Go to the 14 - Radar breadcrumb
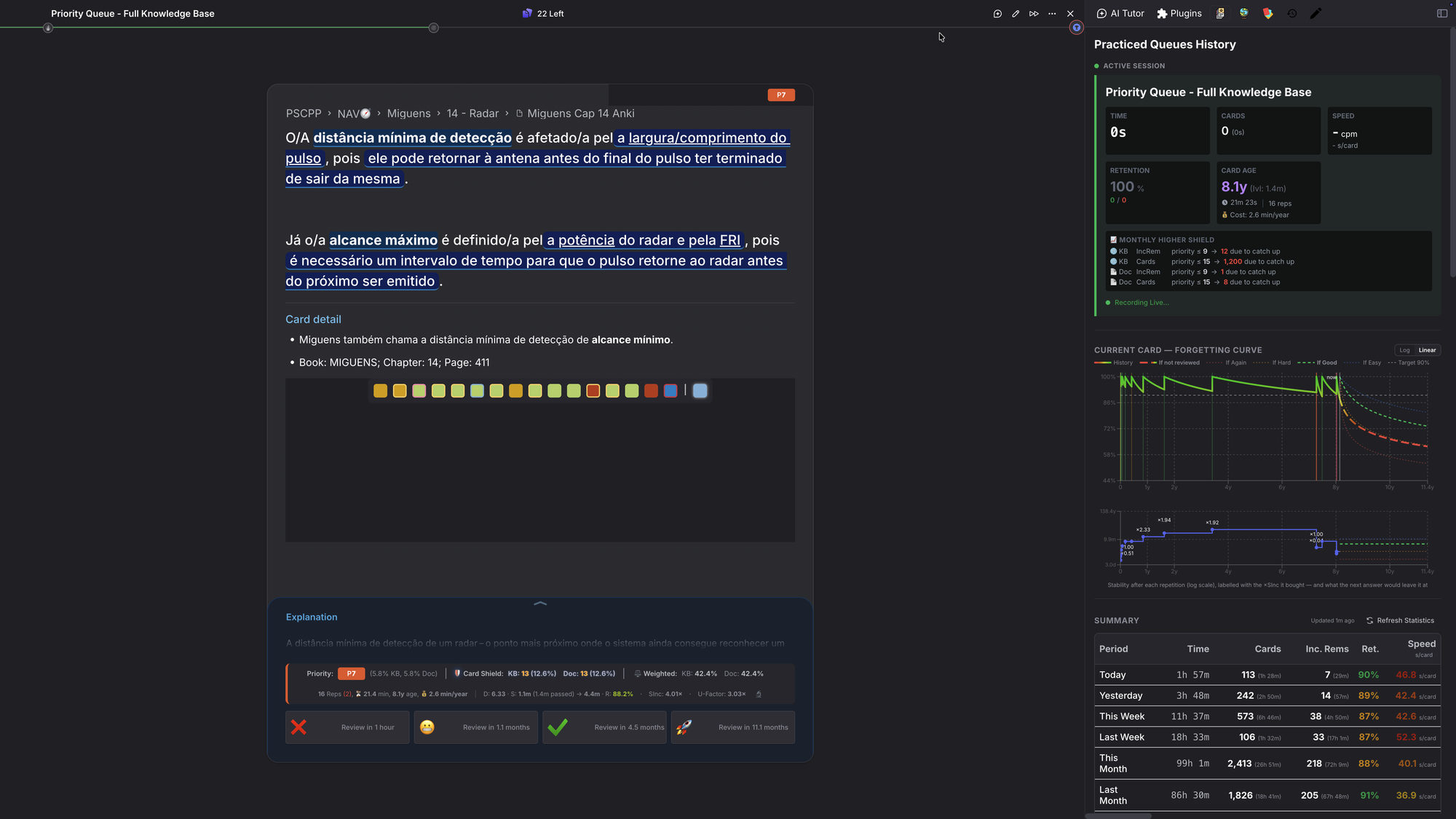 (x=472, y=114)
